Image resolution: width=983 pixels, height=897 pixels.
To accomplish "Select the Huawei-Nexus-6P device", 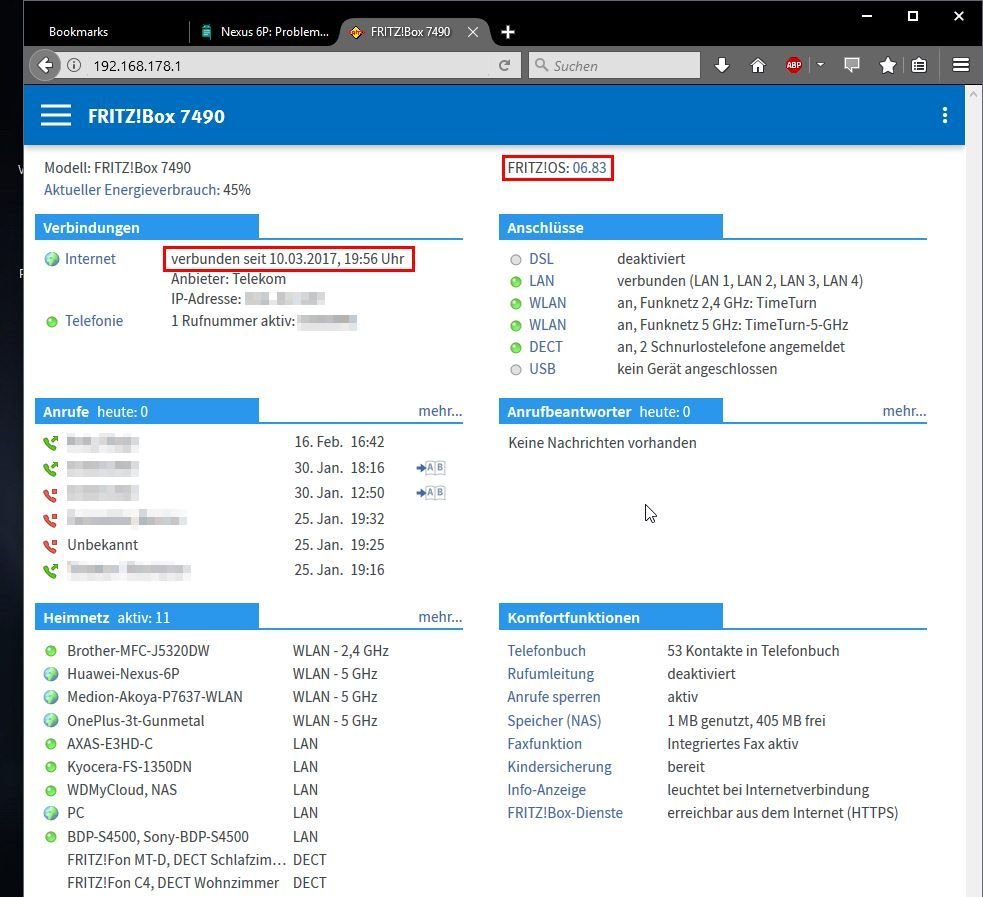I will 123,674.
